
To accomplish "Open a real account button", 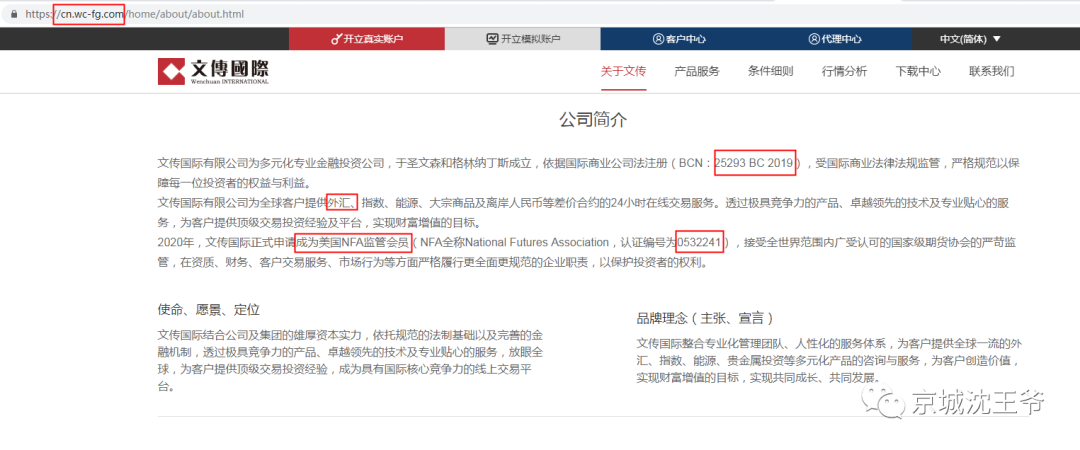I will (367, 39).
